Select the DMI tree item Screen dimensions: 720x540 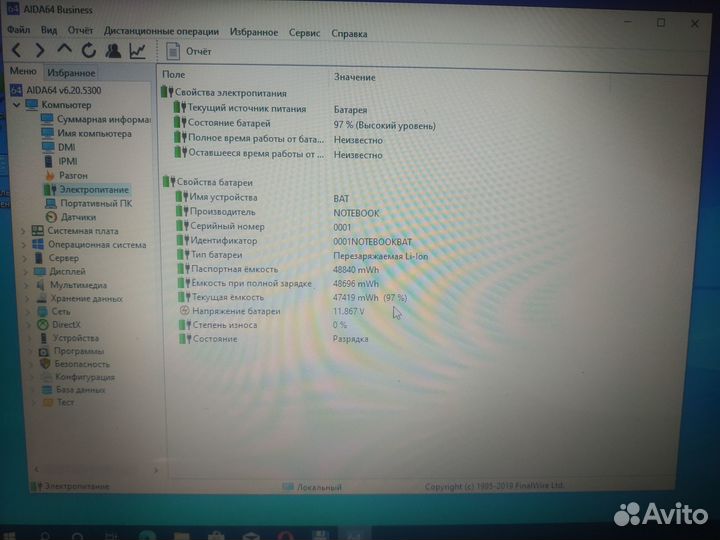point(58,147)
